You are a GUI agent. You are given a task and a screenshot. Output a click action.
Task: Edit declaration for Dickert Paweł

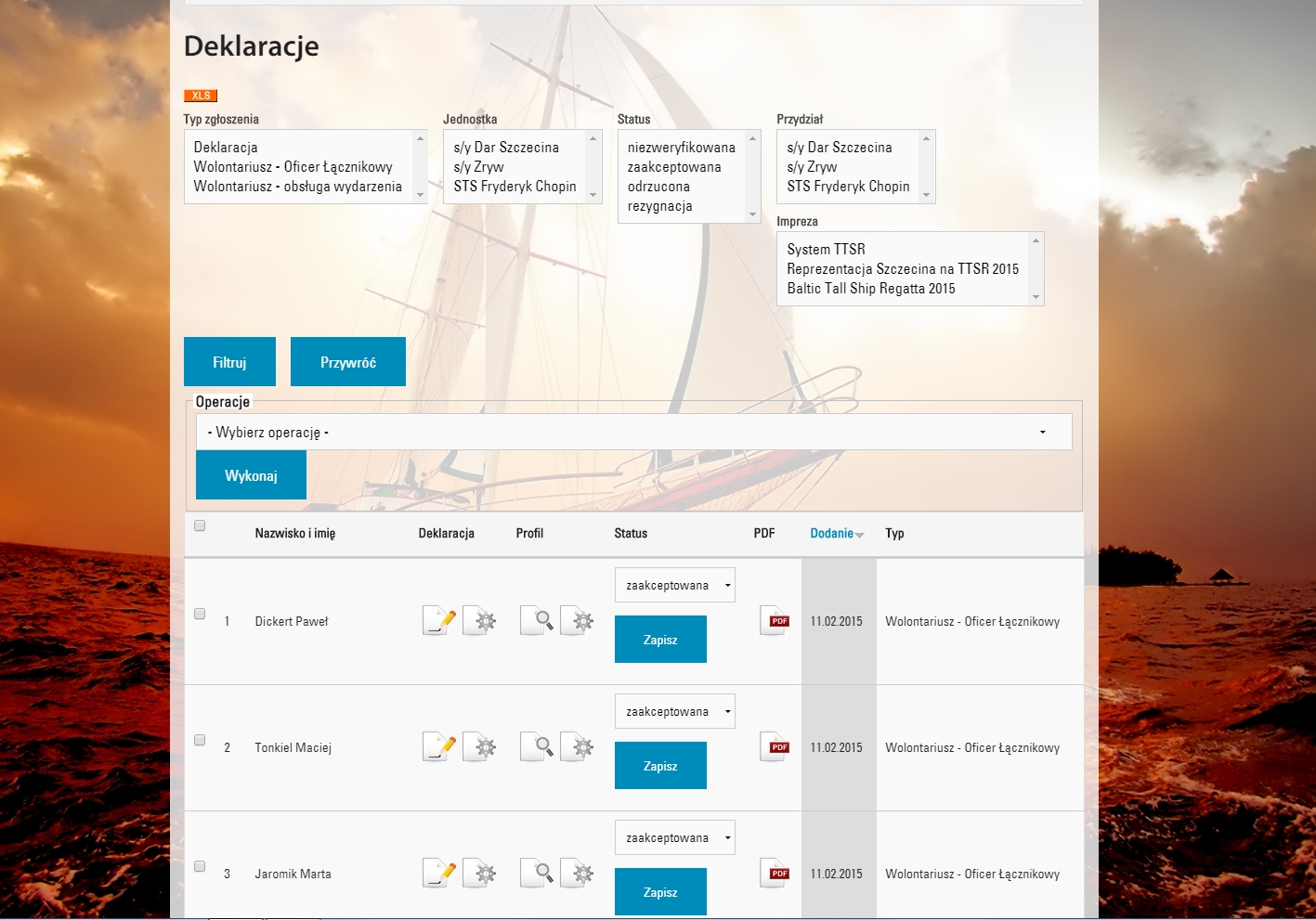tap(439, 620)
